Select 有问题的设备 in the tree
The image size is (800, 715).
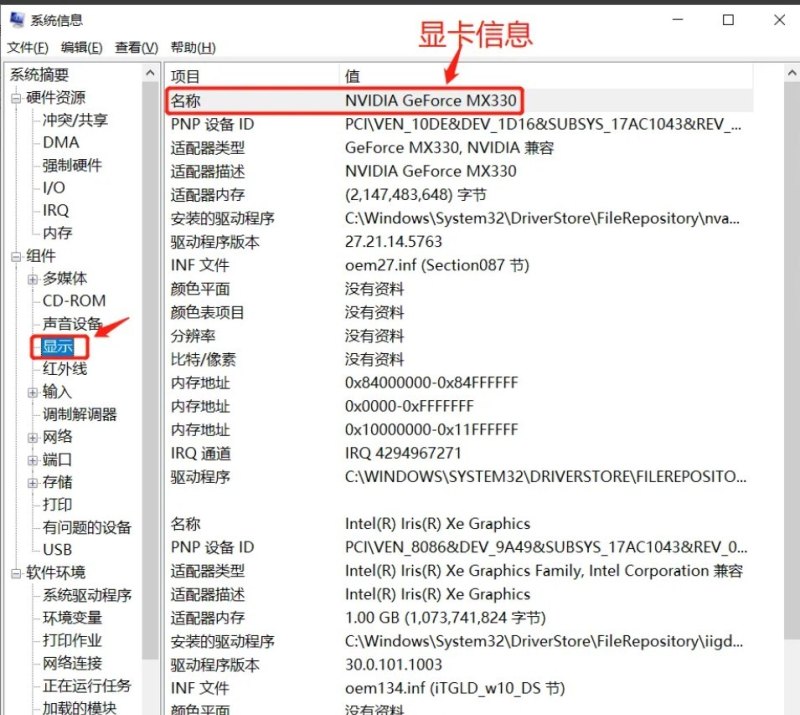(87, 527)
